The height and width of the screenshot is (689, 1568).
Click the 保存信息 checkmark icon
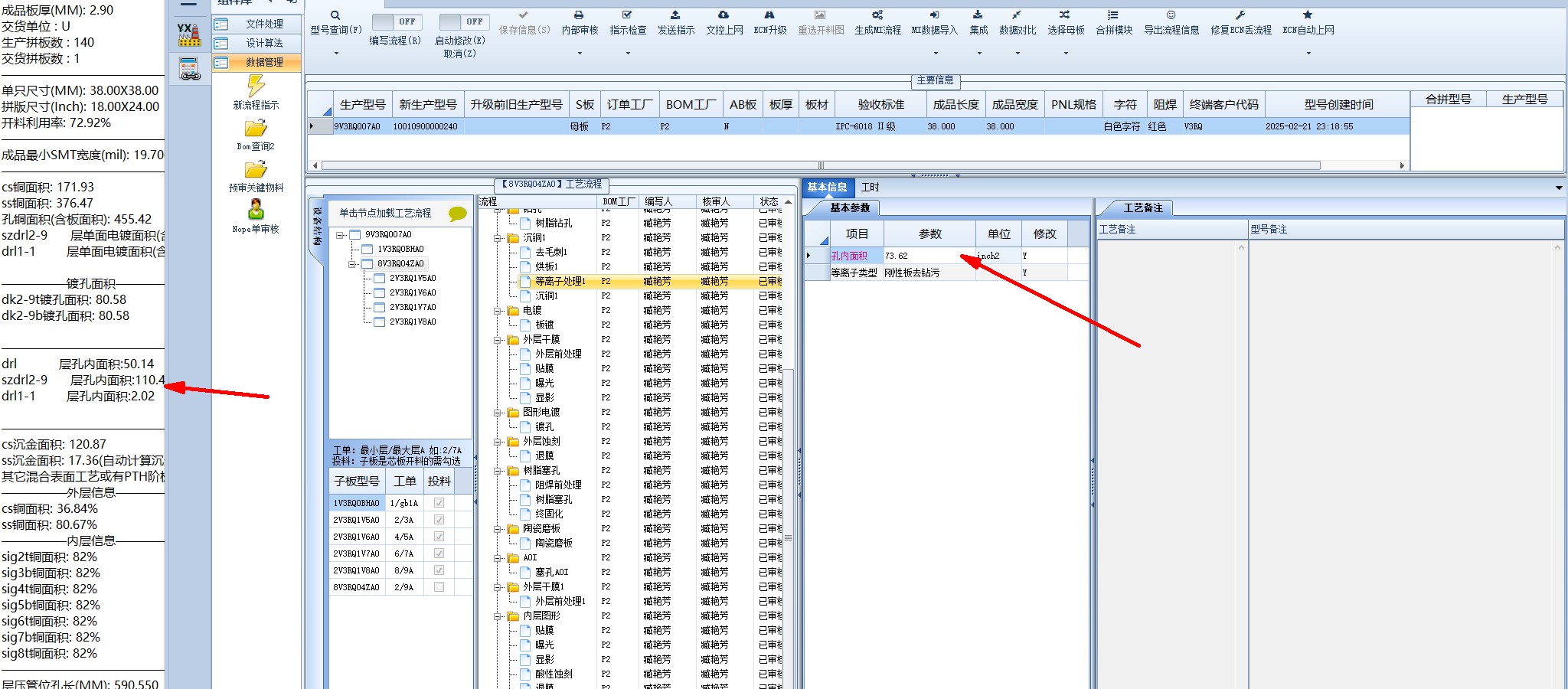[524, 15]
